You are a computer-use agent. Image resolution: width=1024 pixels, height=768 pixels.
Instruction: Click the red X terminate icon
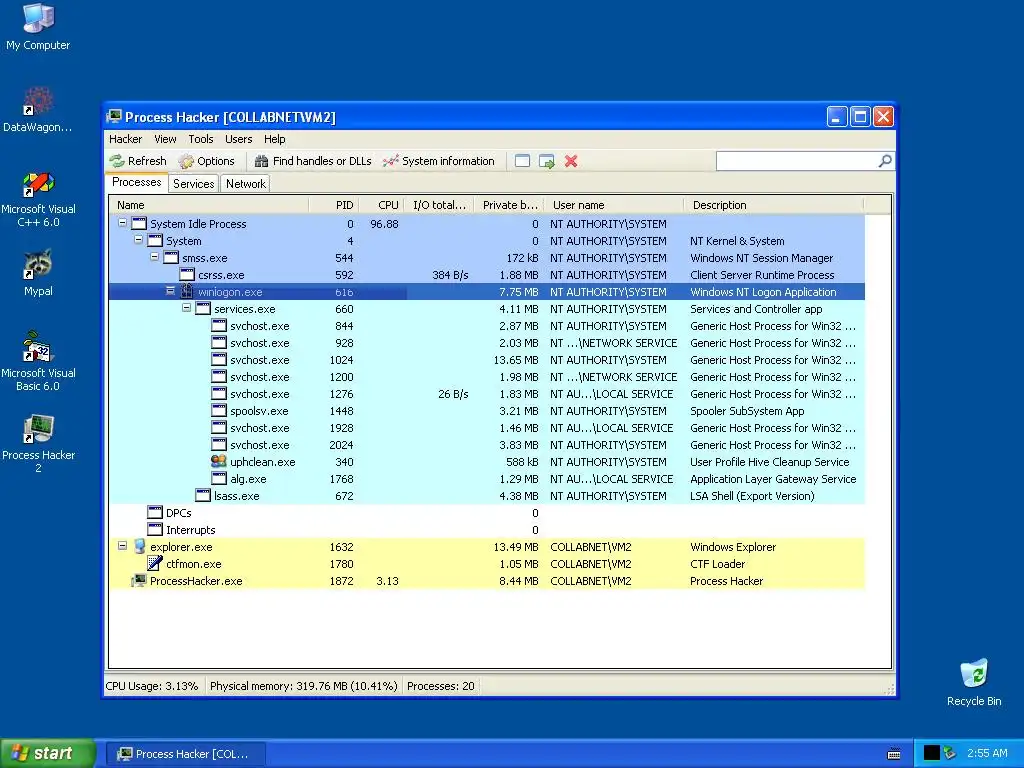(571, 161)
